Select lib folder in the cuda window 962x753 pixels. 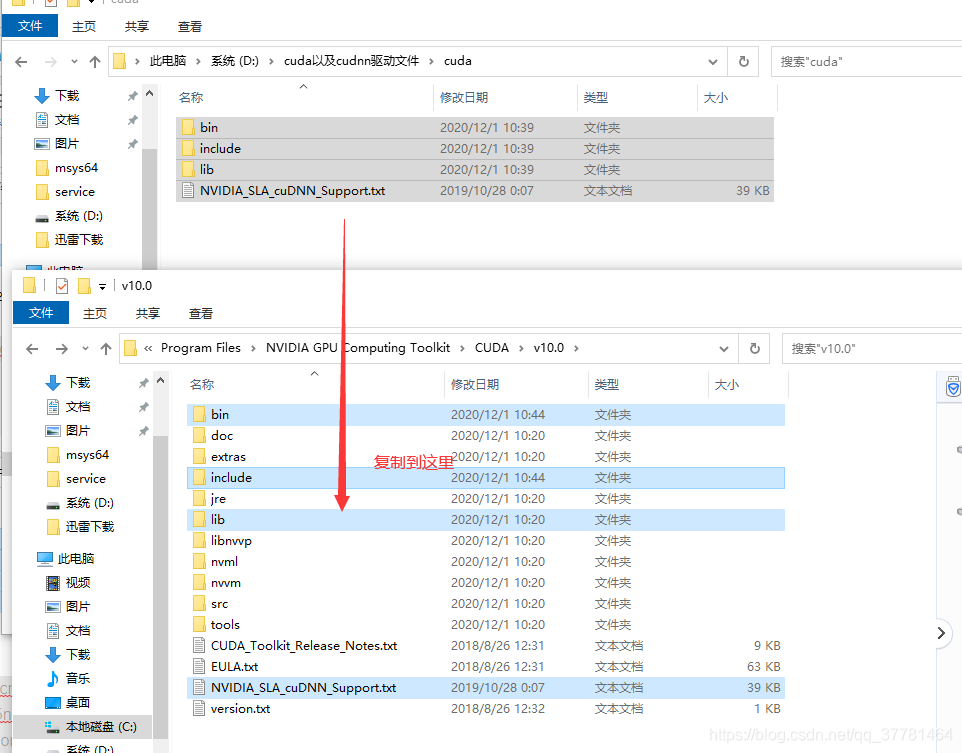click(474, 169)
